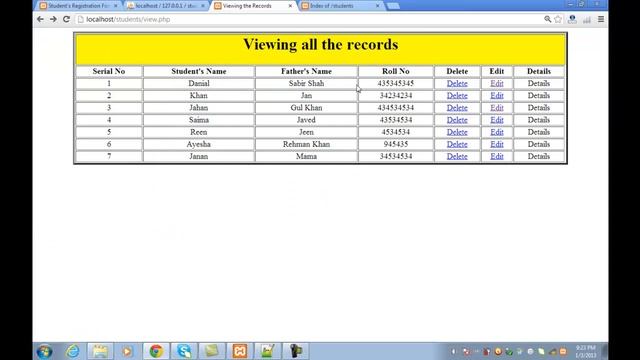Screen dimensions: 640x360
Task: Edit the Ayesha record
Action: [x=497, y=144]
